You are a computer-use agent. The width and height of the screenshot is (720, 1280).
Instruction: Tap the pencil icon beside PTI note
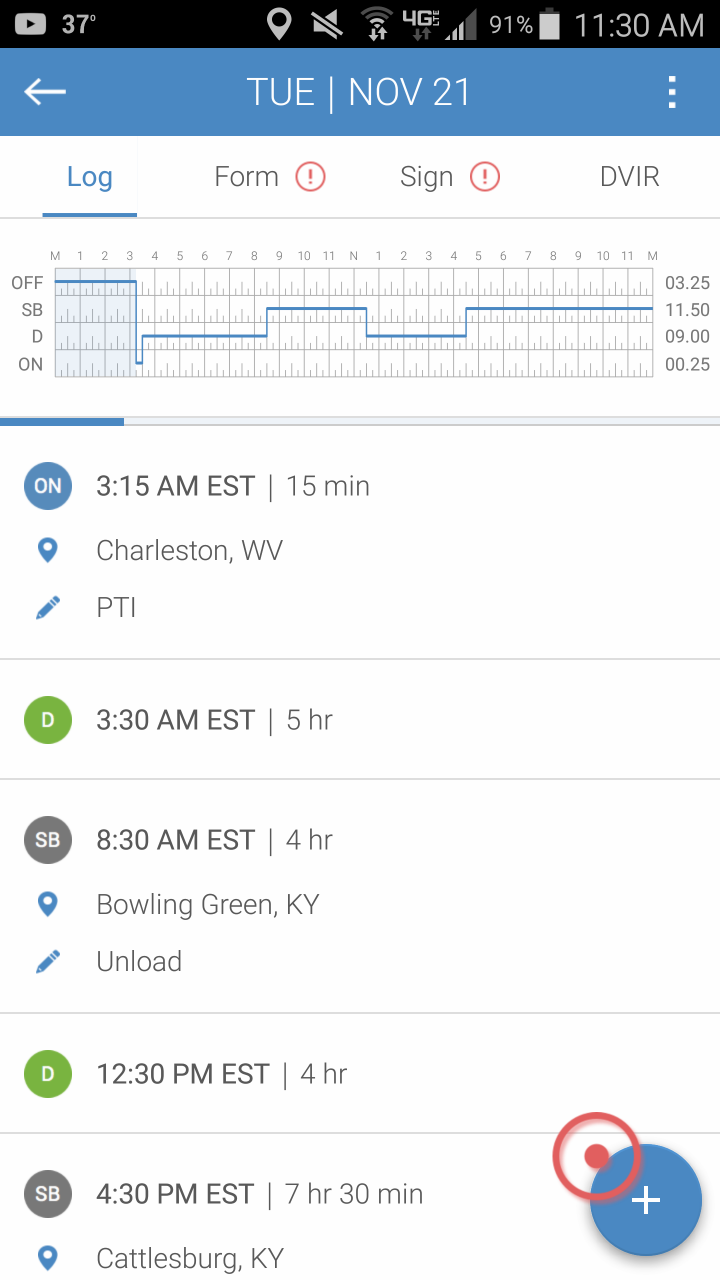coord(47,607)
